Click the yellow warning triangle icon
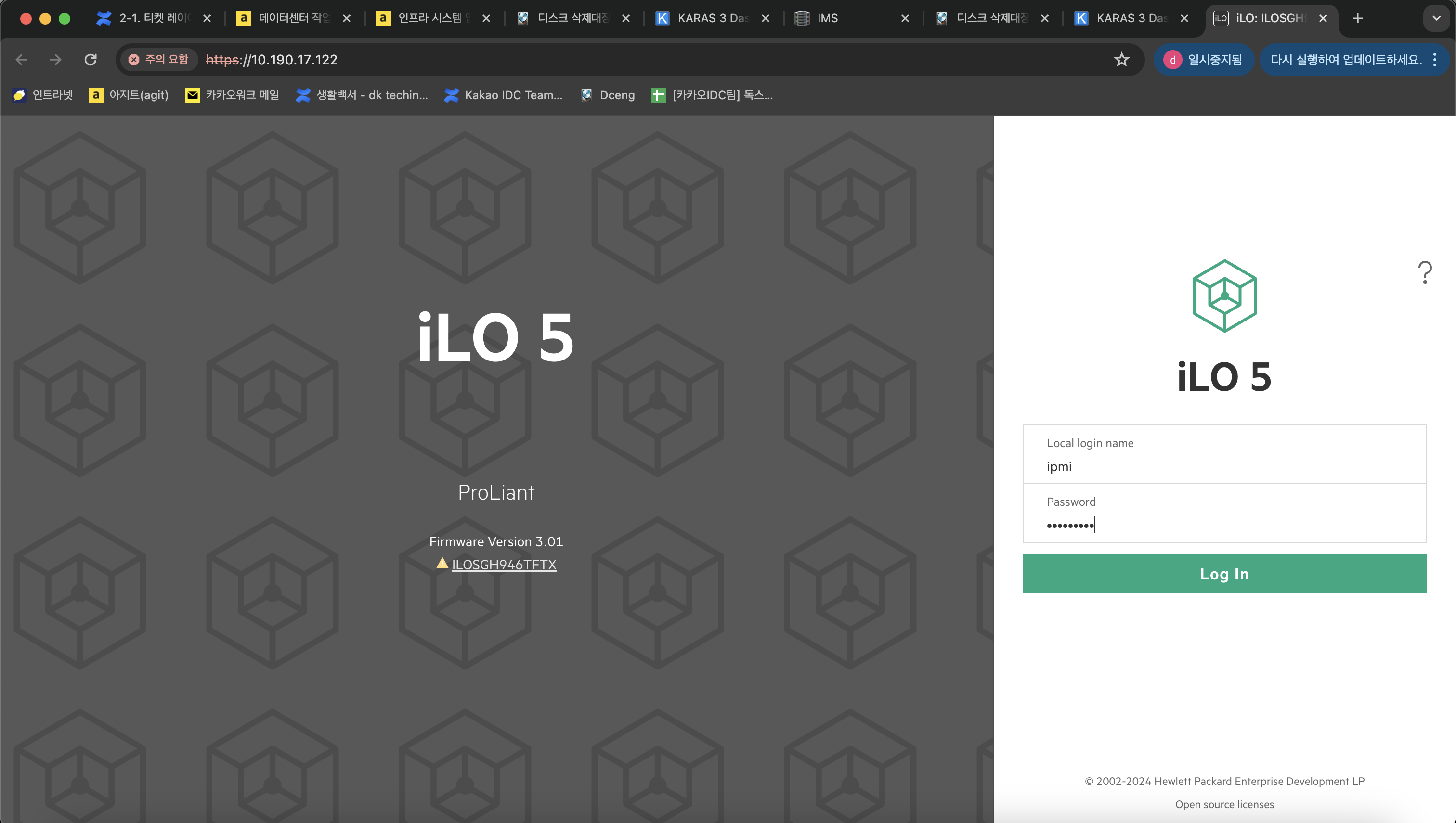Viewport: 1456px width, 823px height. tap(442, 563)
